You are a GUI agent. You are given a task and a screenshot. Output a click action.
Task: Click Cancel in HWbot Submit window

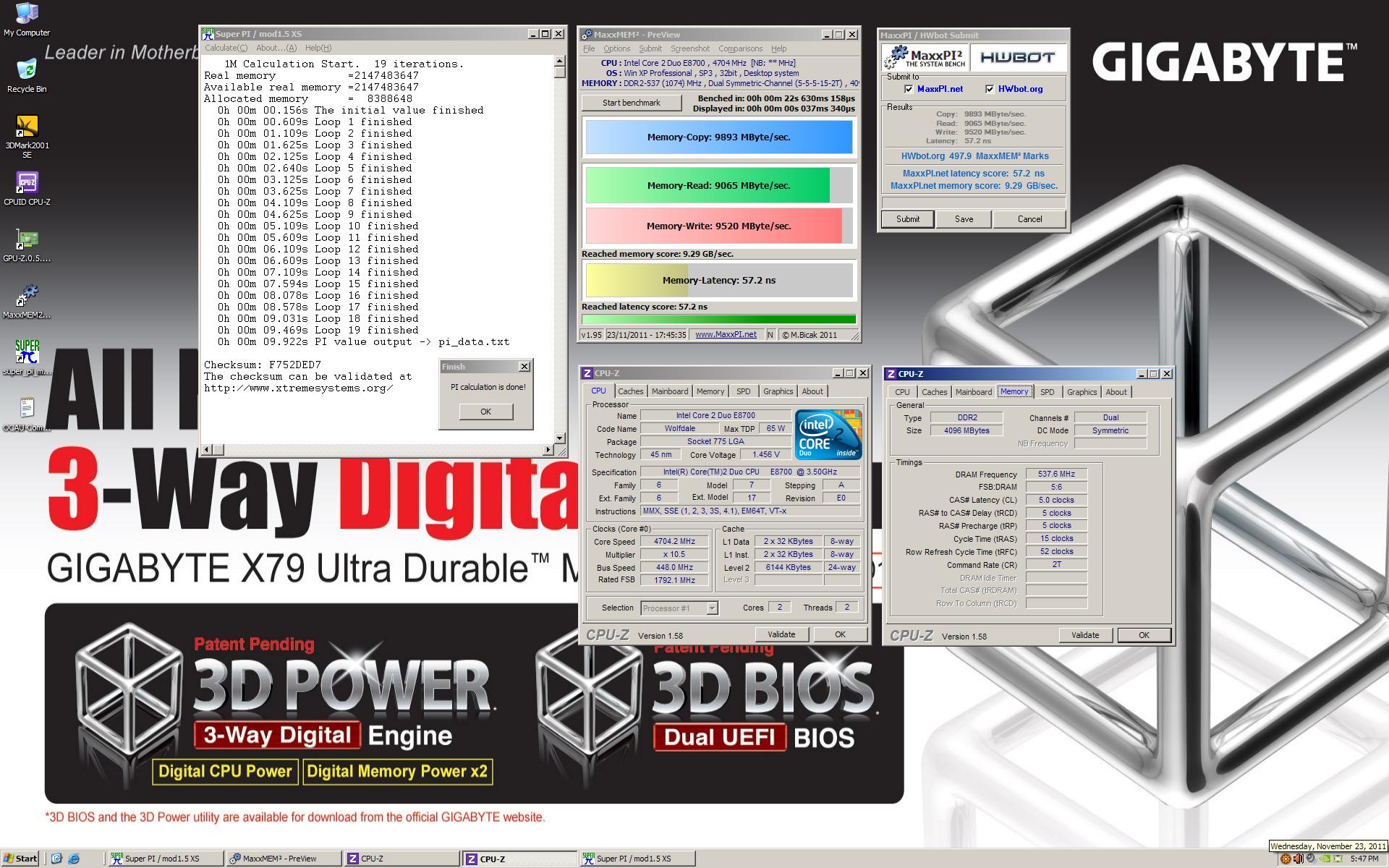click(1029, 219)
